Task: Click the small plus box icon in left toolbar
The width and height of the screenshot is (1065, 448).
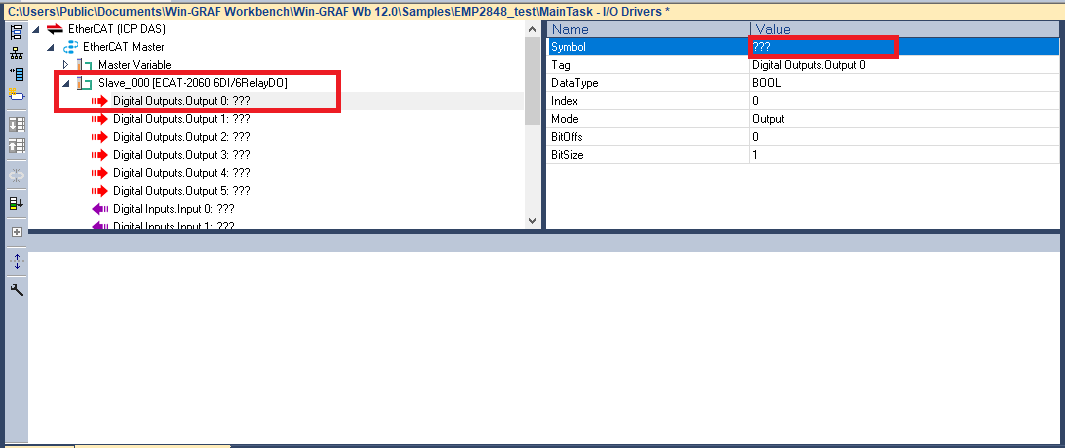Action: pyautogui.click(x=16, y=232)
